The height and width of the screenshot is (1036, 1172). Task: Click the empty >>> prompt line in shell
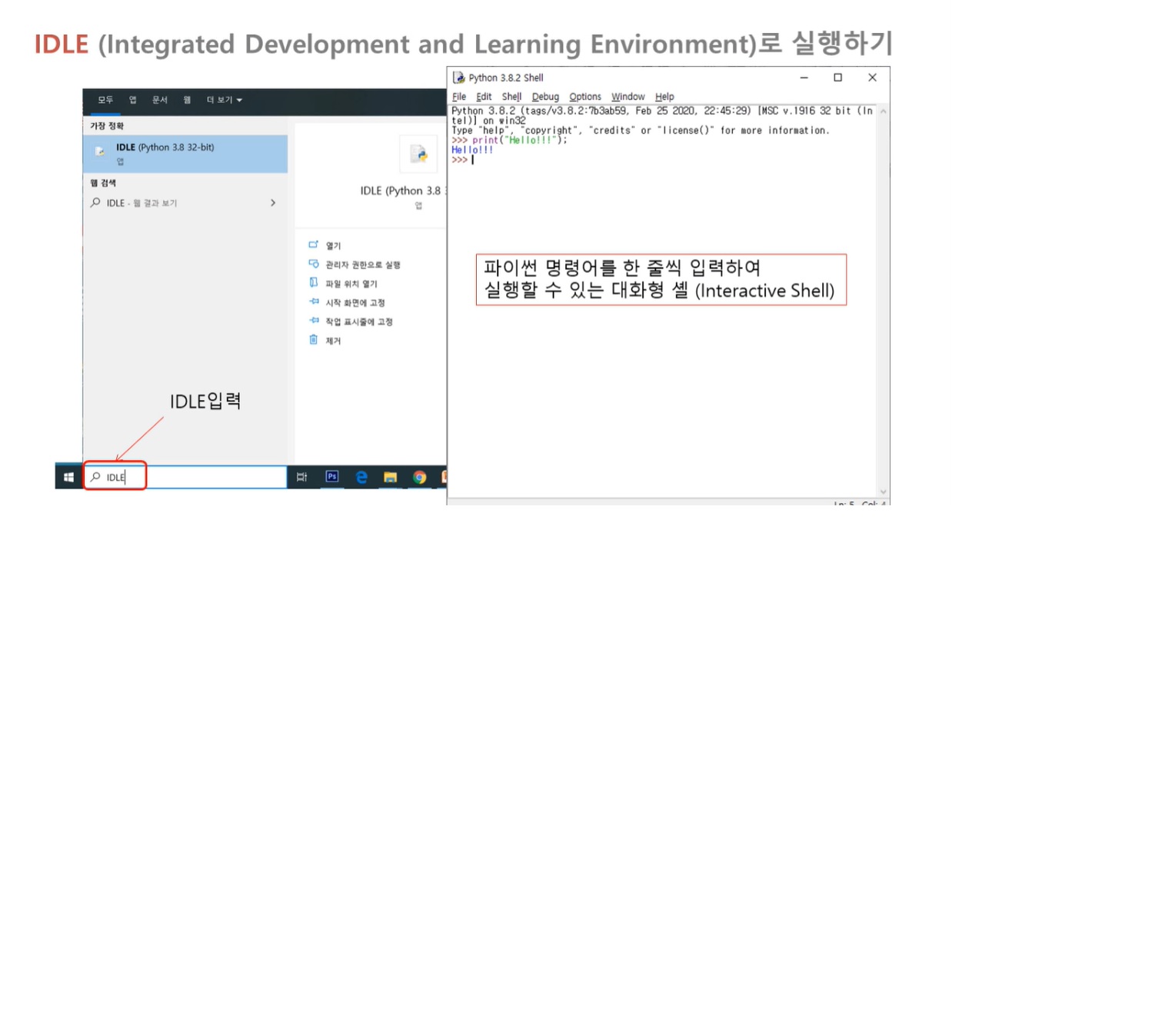click(x=463, y=160)
